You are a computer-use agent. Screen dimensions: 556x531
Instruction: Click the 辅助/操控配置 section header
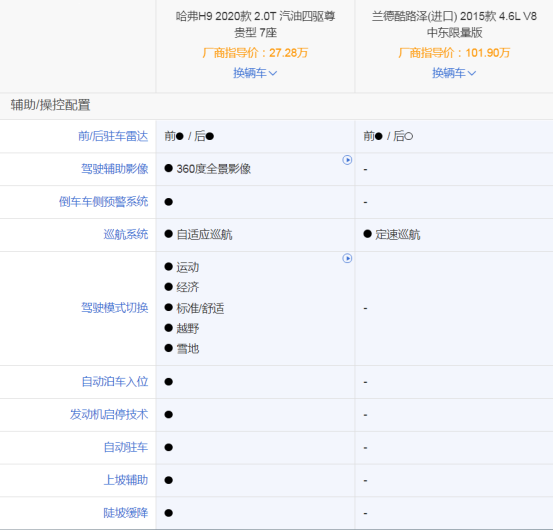pos(50,105)
